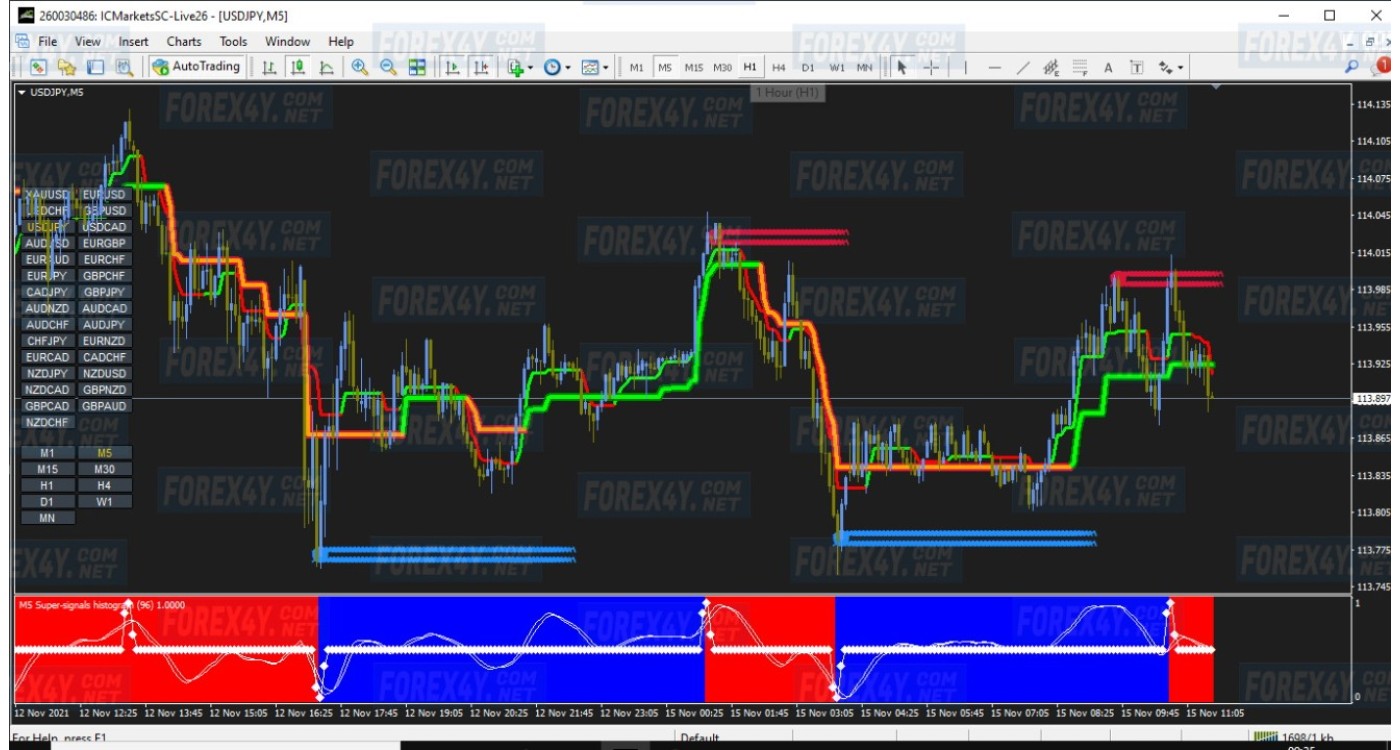Select the trendline drawing tool
The image size is (1400, 750).
pyautogui.click(x=1022, y=67)
